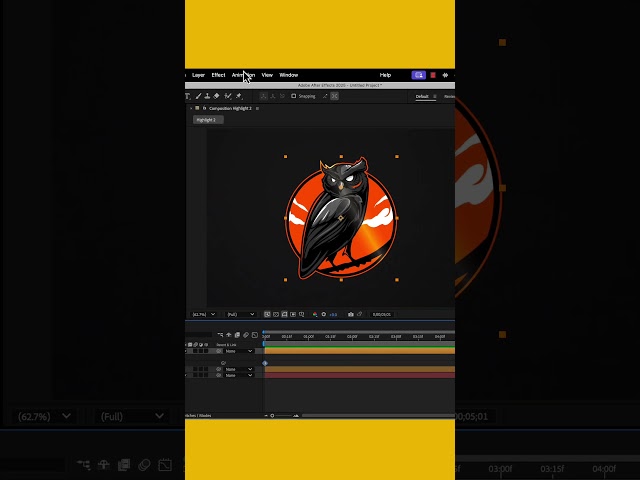Enable Frame Blending timeline icon

(237, 335)
